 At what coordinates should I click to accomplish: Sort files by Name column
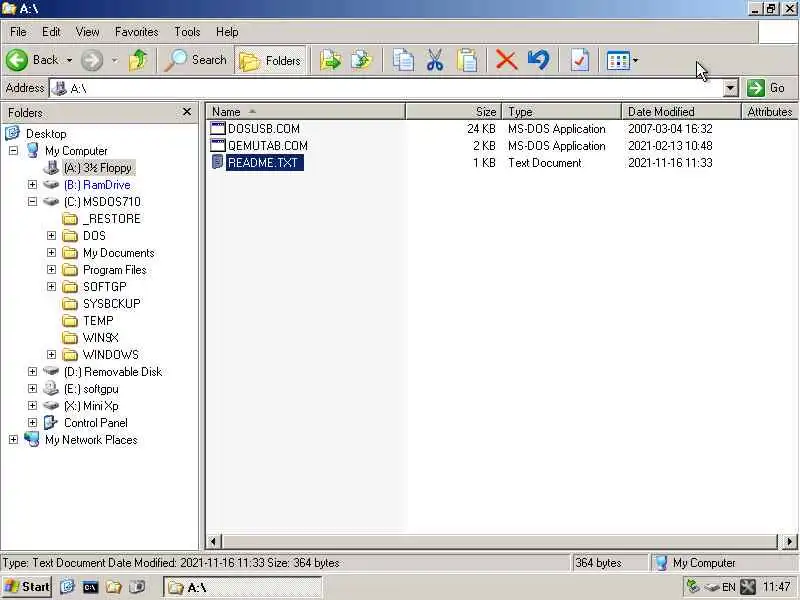[x=305, y=112]
